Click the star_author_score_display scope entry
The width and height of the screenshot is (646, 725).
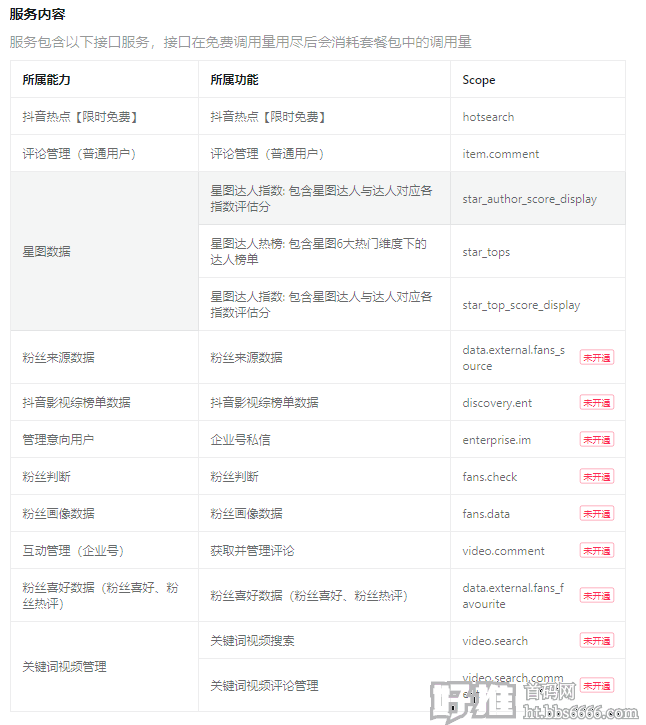pos(529,199)
